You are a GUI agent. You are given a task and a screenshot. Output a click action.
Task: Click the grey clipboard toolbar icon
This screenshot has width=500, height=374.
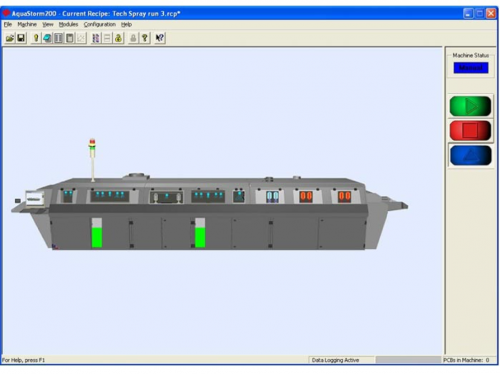click(70, 38)
